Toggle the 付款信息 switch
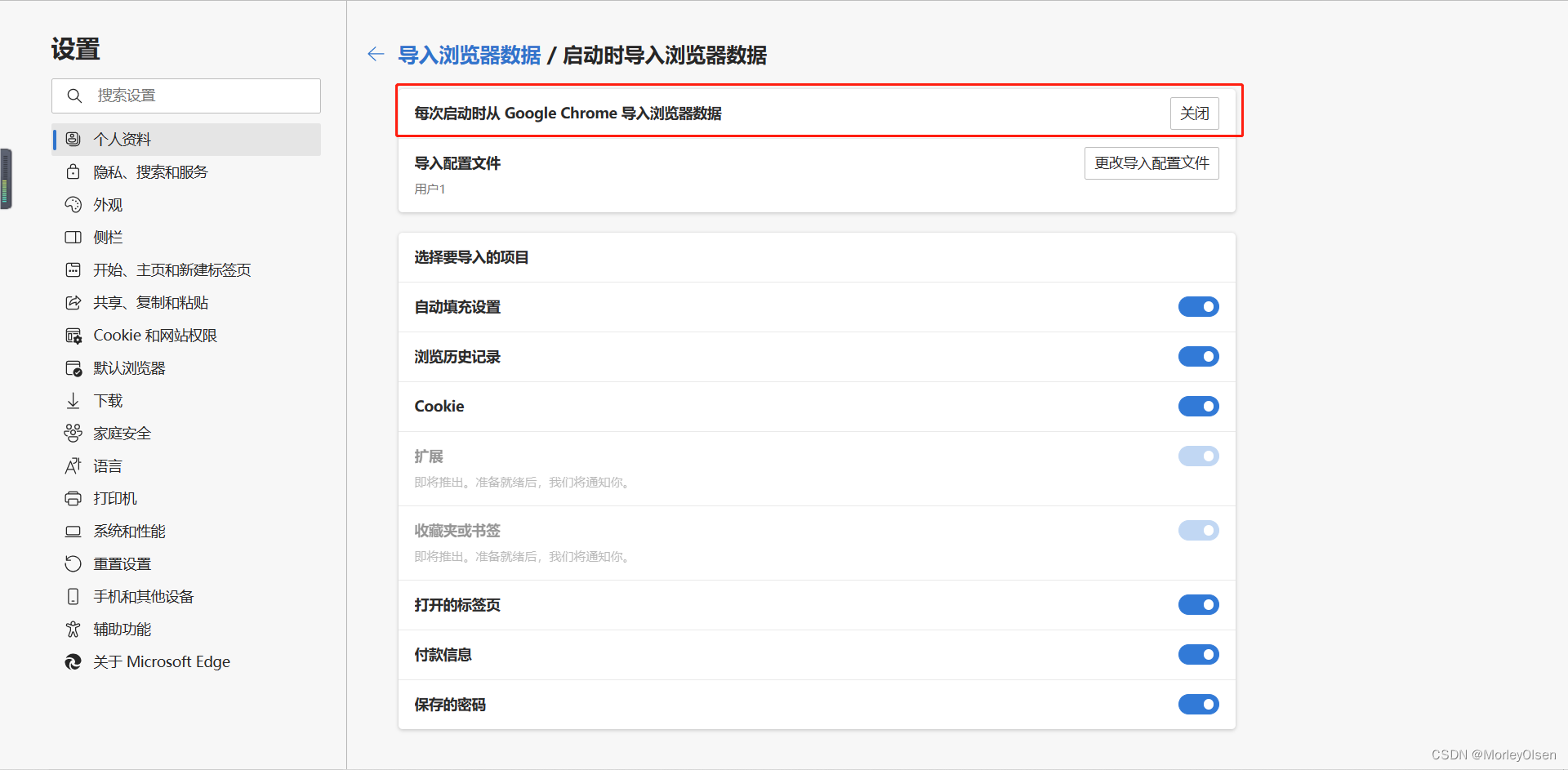 pyautogui.click(x=1198, y=655)
